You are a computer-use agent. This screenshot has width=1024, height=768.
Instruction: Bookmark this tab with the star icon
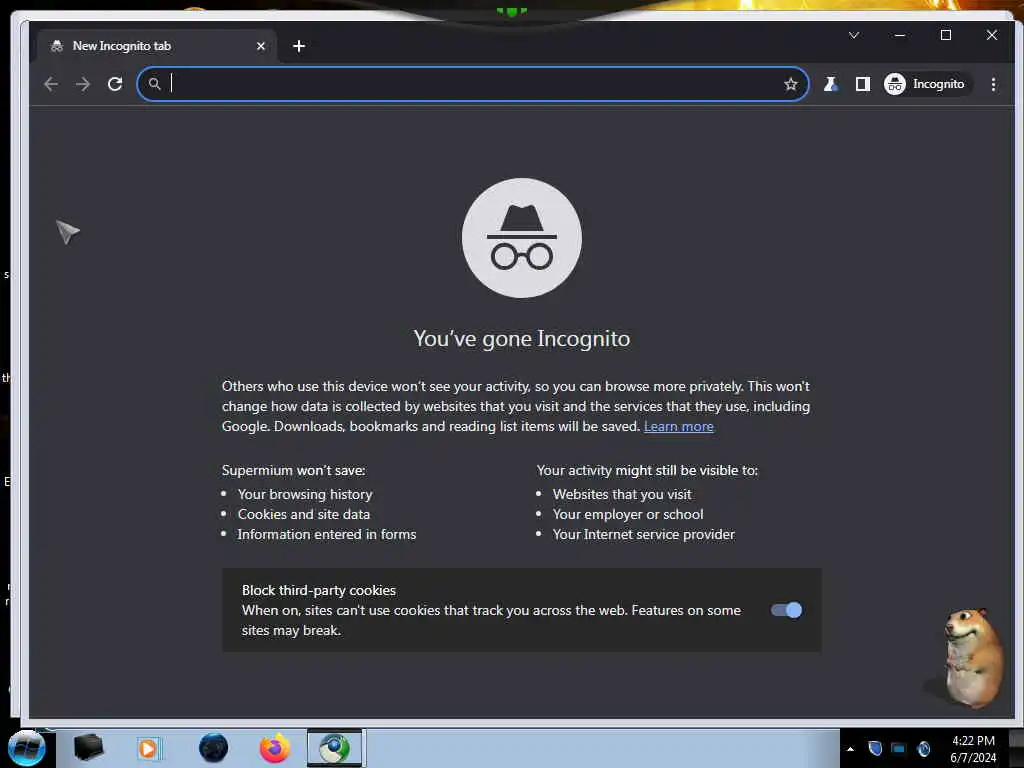pos(790,84)
